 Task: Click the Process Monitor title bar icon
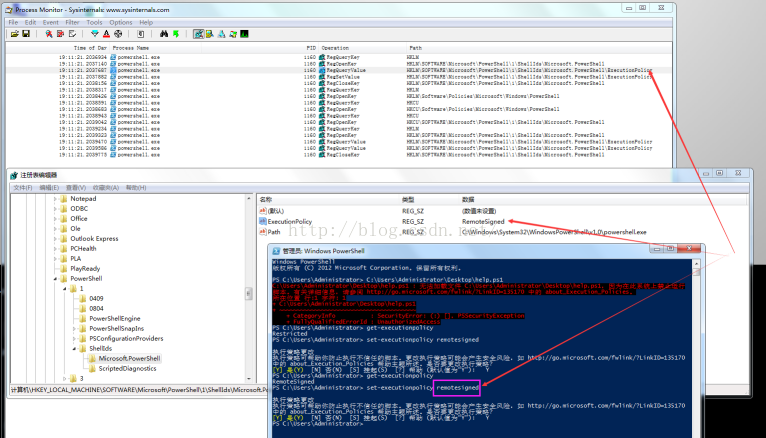(9, 10)
